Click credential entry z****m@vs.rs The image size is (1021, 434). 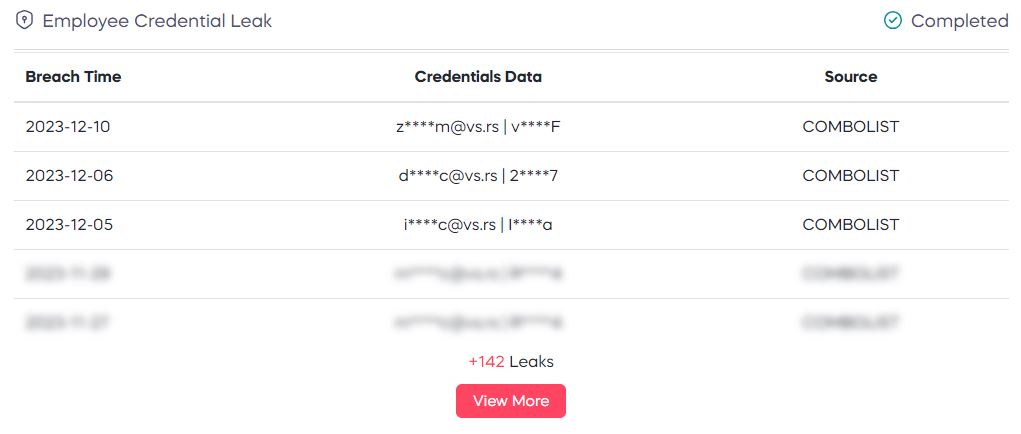(447, 127)
